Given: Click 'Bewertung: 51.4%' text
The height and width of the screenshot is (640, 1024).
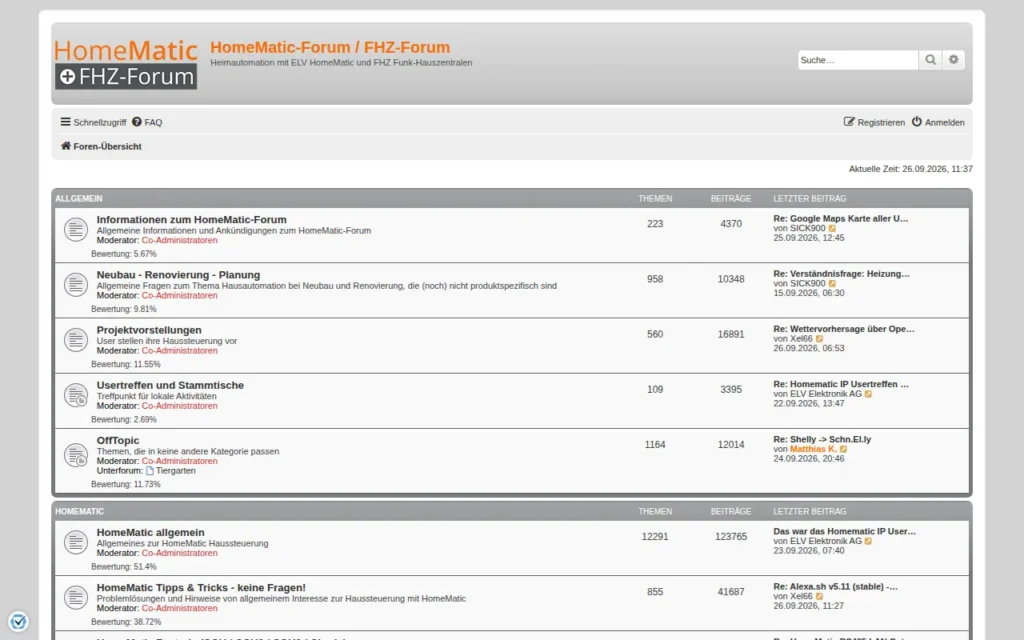Looking at the screenshot, I should [124, 567].
